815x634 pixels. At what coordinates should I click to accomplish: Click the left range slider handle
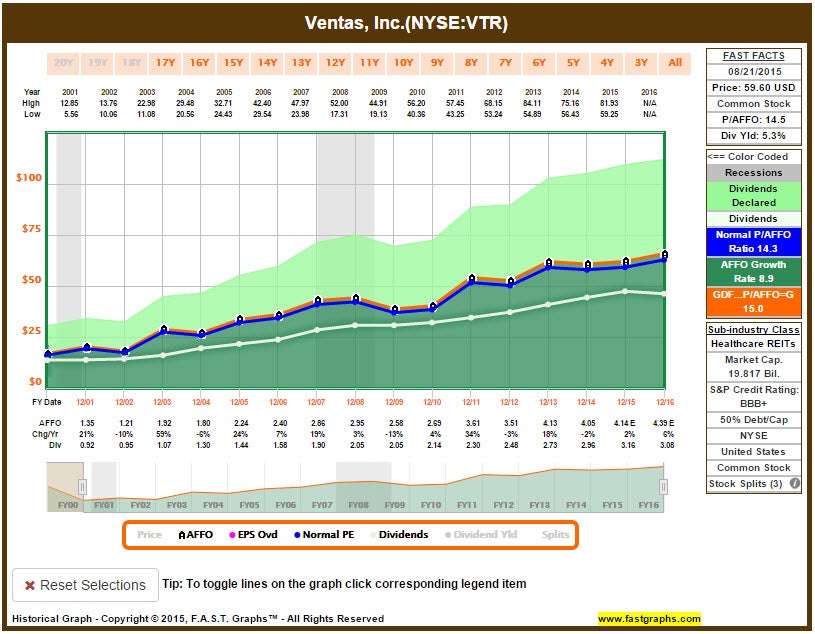point(82,487)
